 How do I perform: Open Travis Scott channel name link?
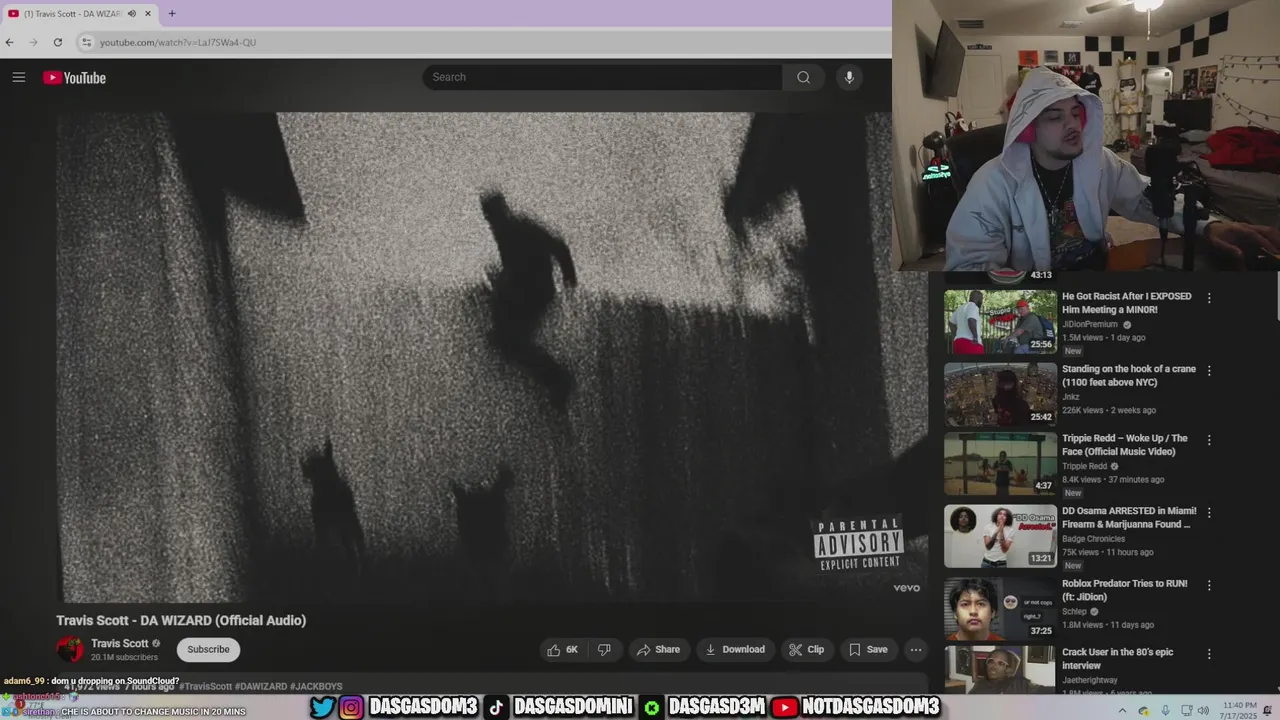119,643
